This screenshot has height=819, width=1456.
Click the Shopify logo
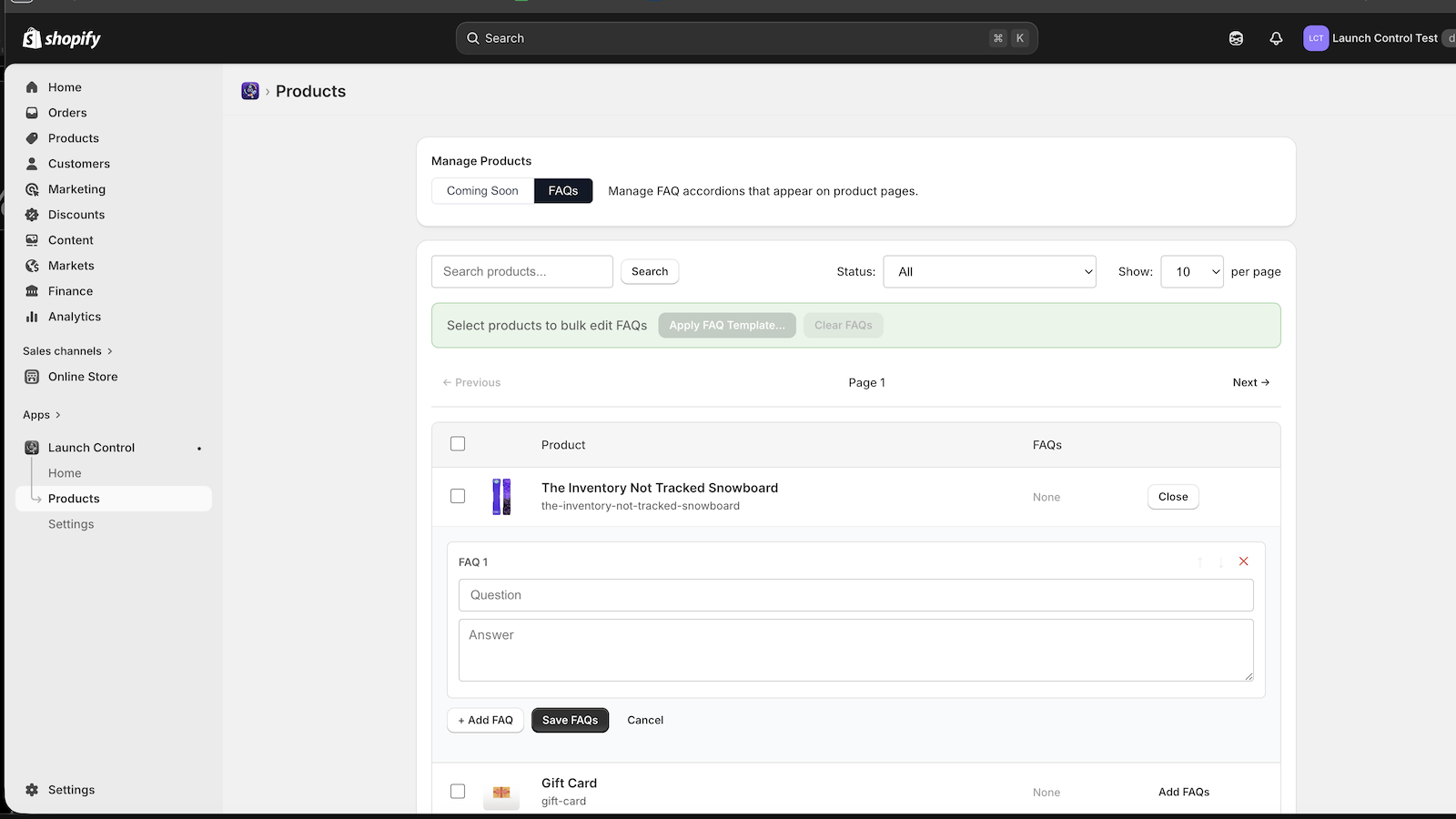click(60, 37)
